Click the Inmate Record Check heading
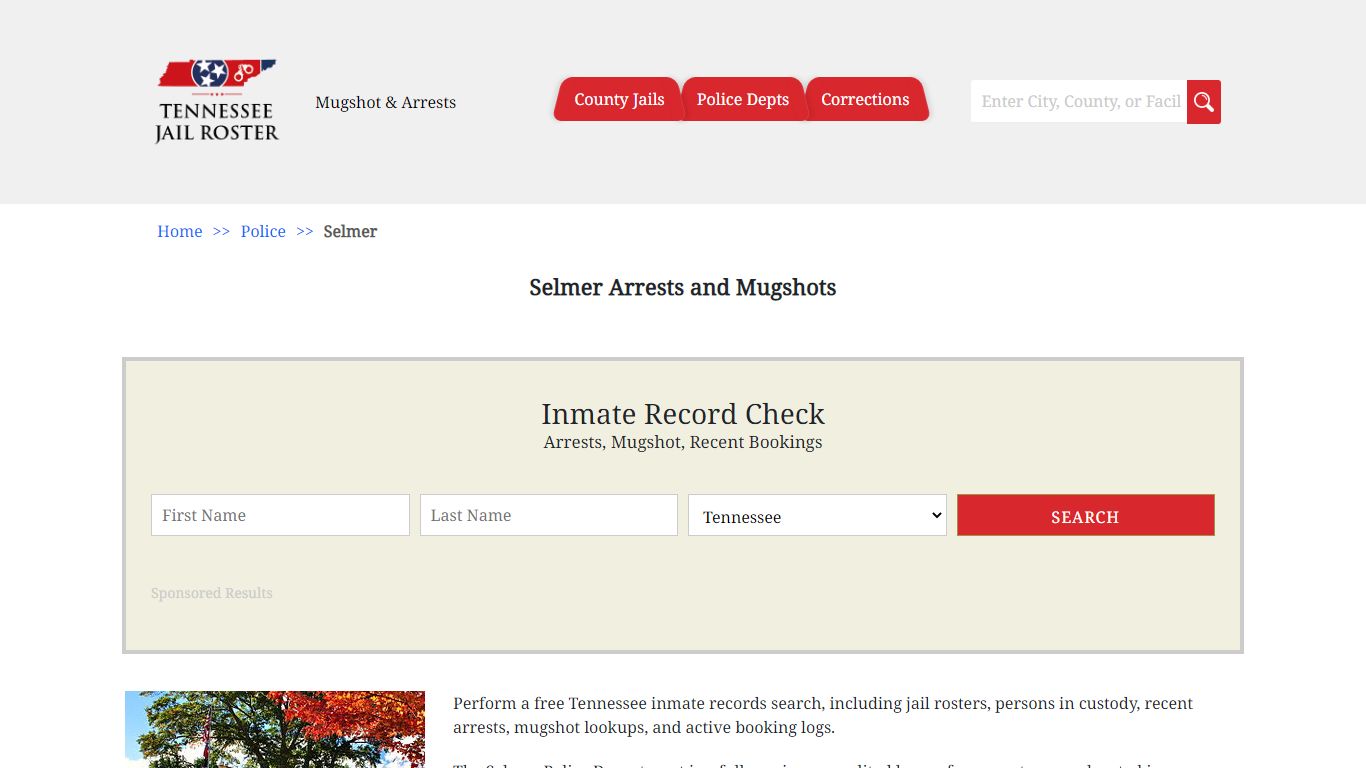 tap(683, 414)
